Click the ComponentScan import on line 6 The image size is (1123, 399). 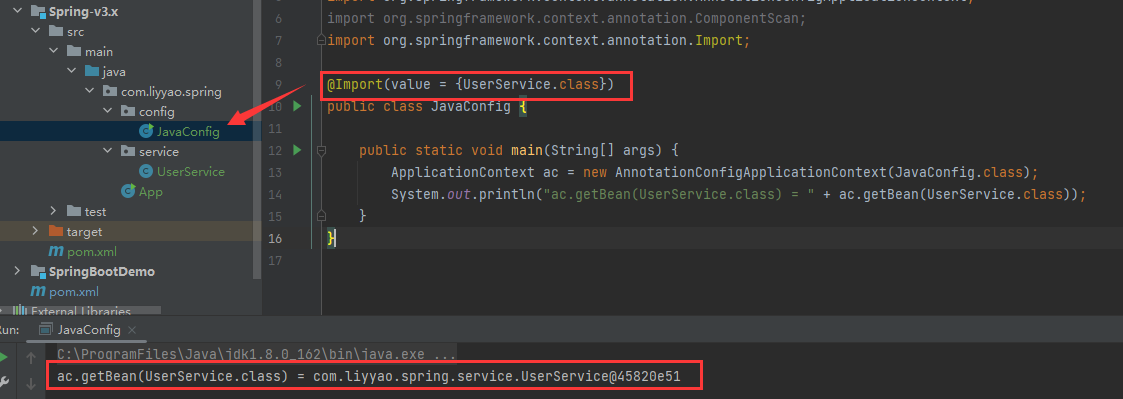pos(567,19)
